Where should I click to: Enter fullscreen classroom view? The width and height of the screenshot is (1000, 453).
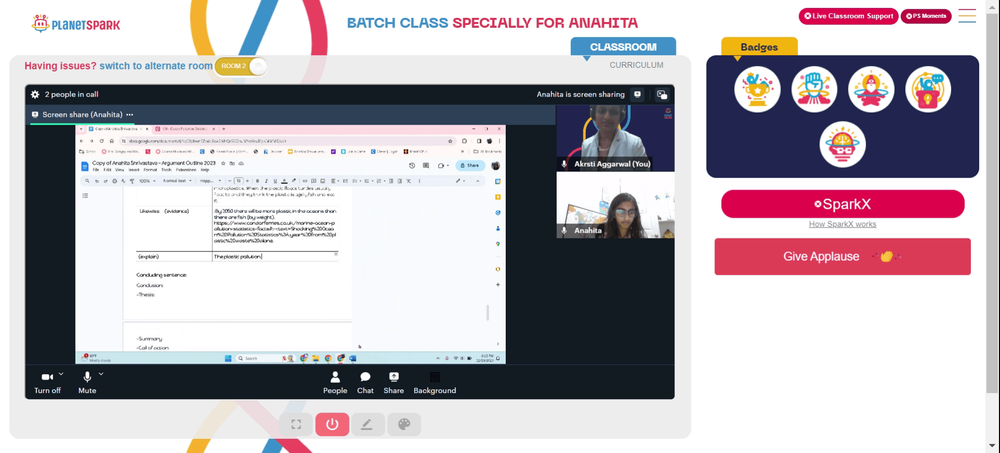click(296, 424)
